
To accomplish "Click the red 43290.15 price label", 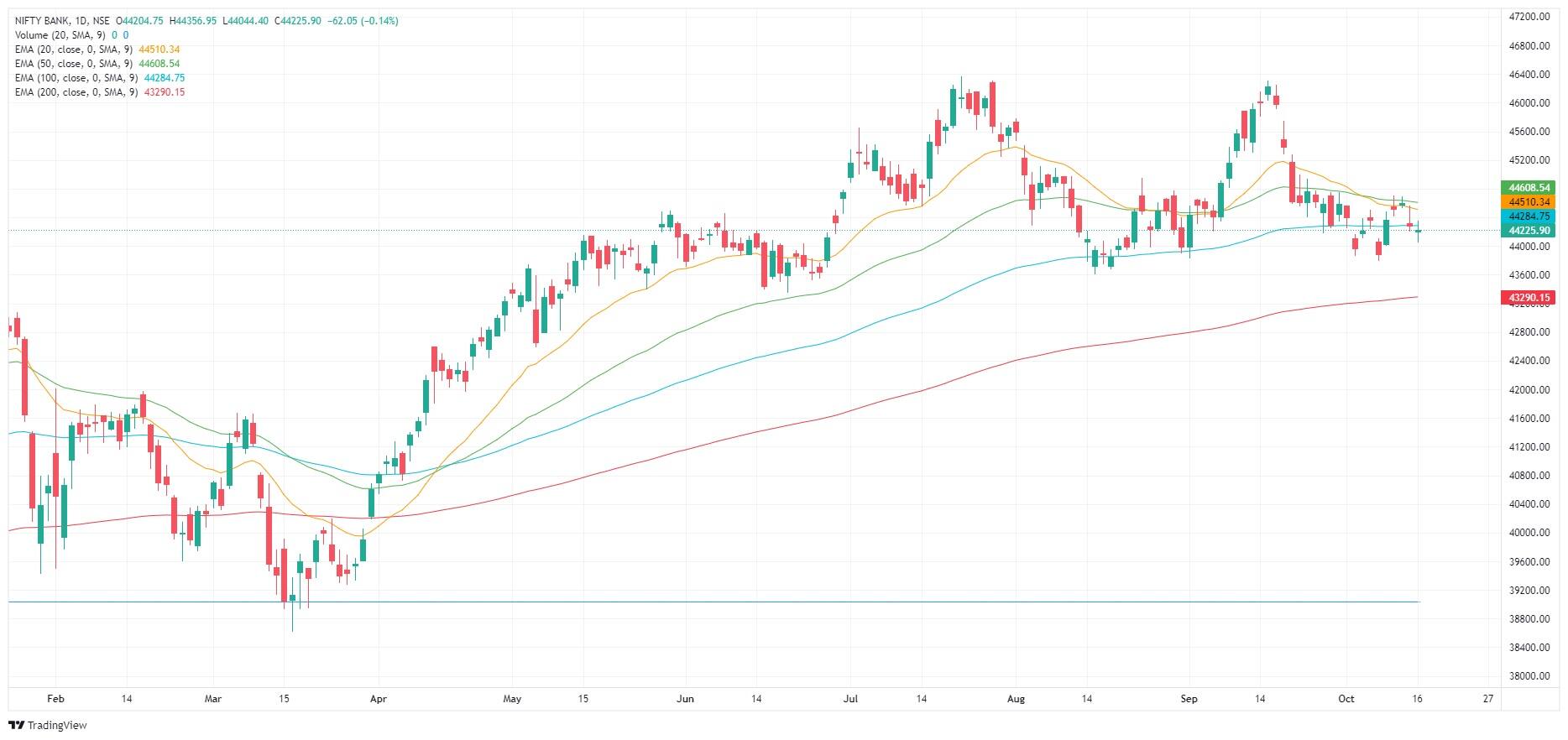I will [1528, 298].
